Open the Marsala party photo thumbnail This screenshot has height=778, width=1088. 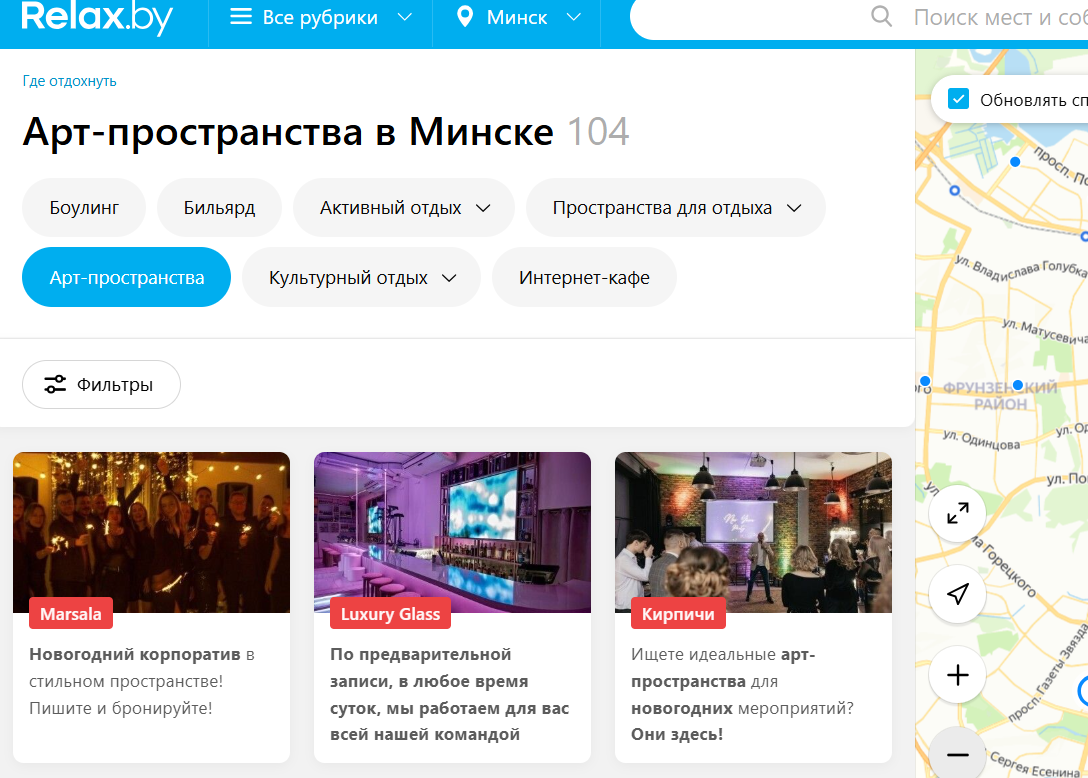click(x=151, y=532)
